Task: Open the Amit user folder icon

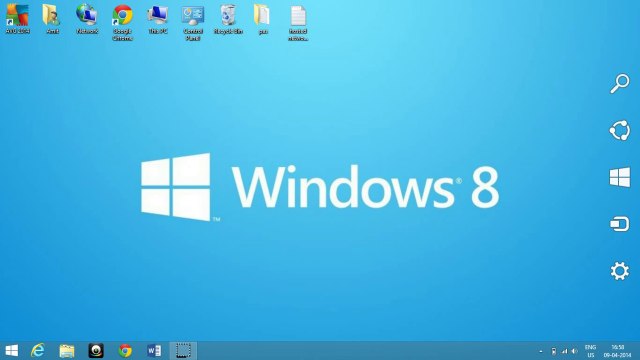Action: (x=52, y=19)
